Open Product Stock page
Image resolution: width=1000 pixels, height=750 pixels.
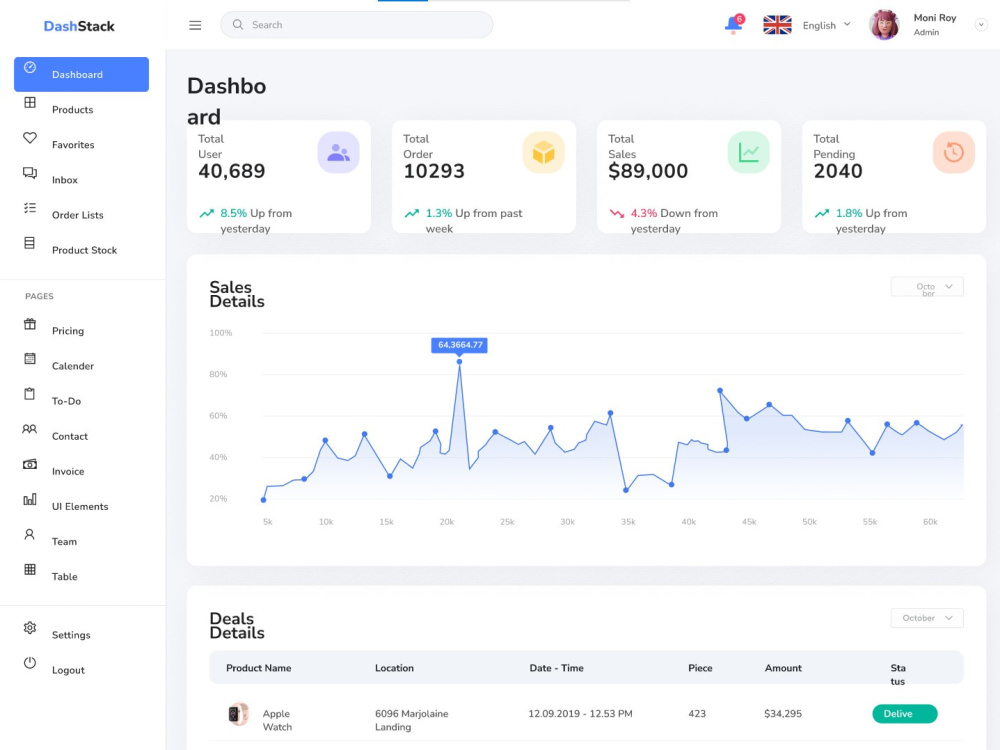(84, 250)
